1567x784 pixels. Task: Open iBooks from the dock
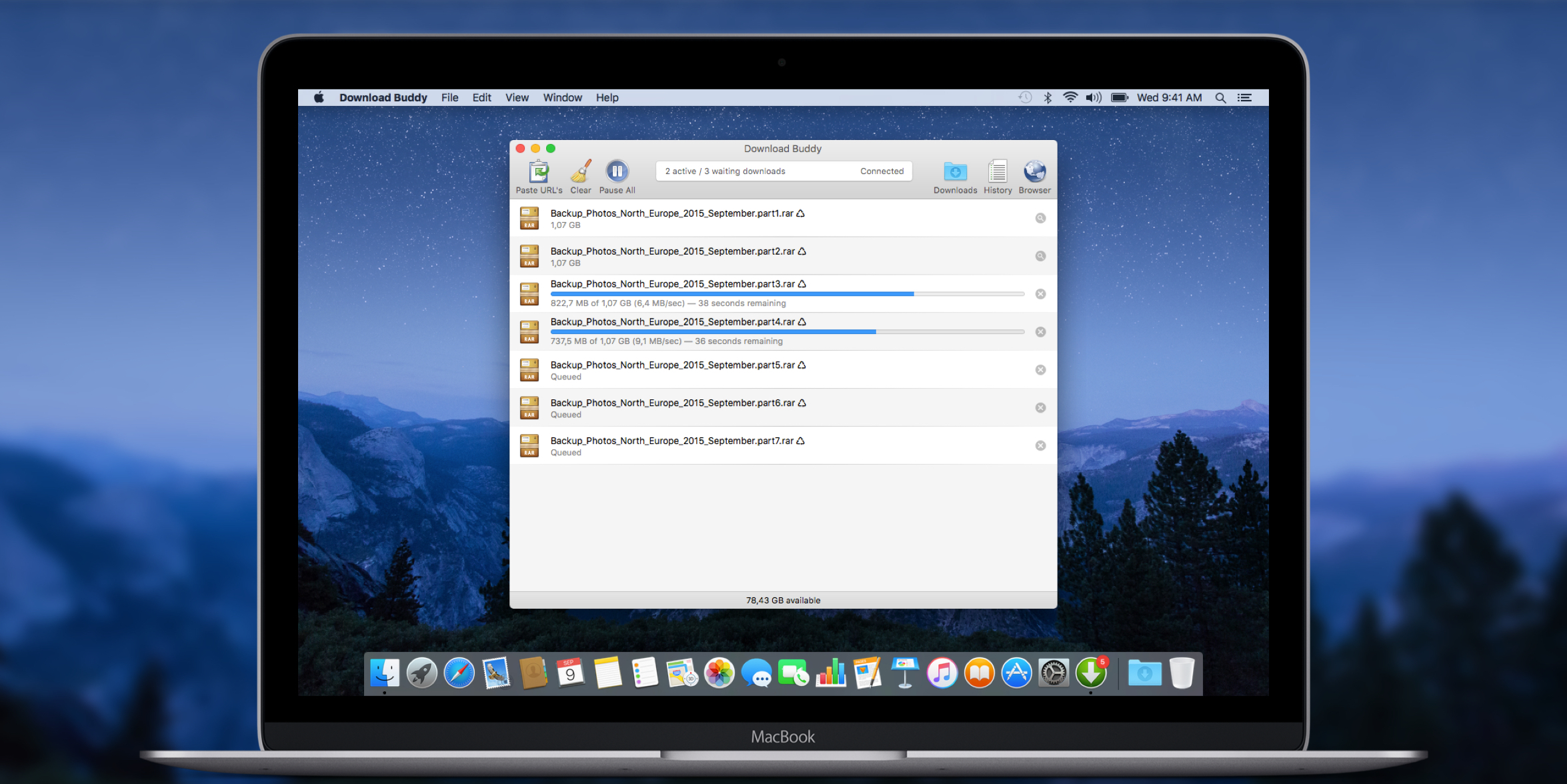(x=980, y=673)
